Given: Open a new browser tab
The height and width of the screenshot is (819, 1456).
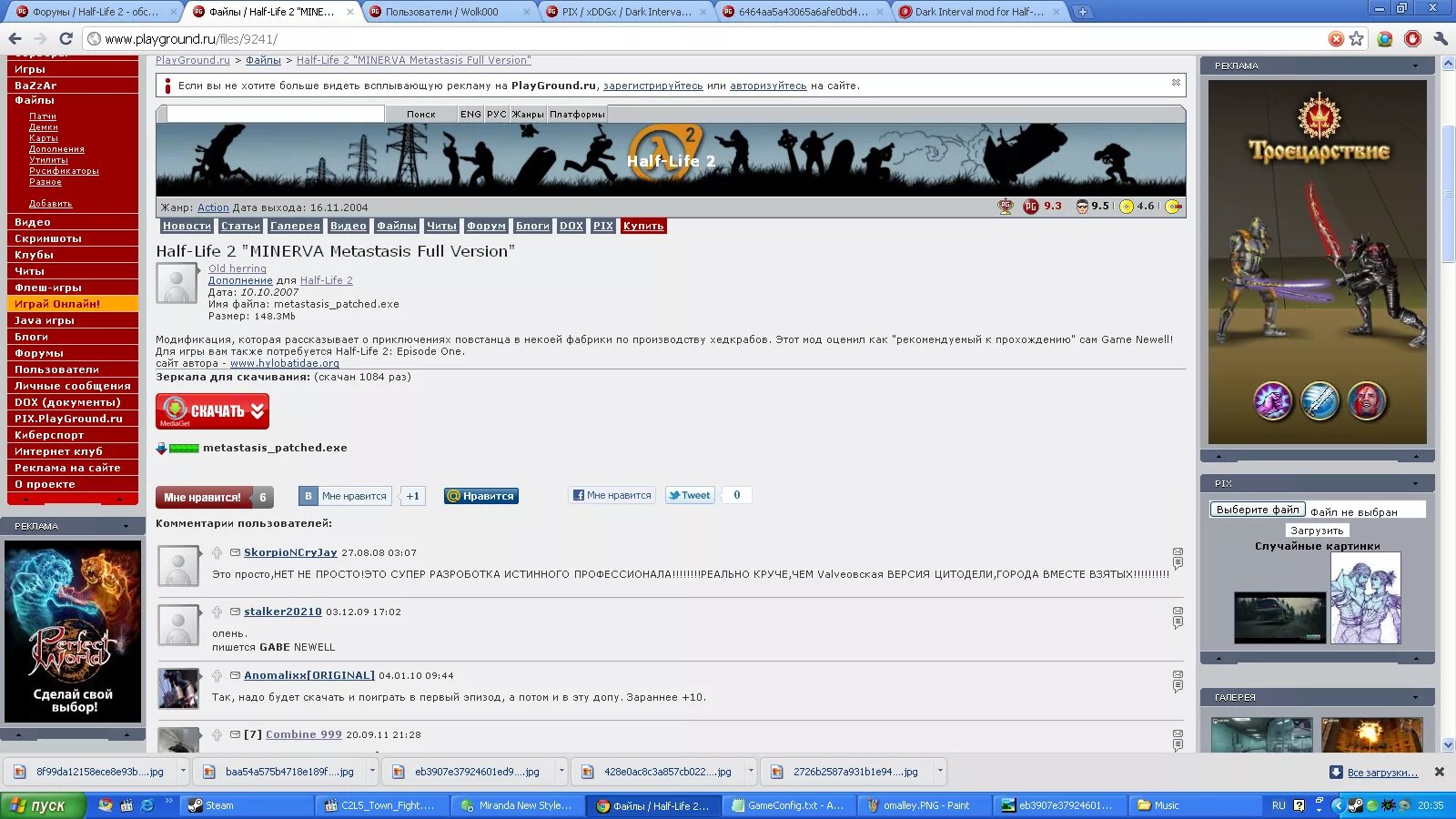Looking at the screenshot, I should point(1082,12).
